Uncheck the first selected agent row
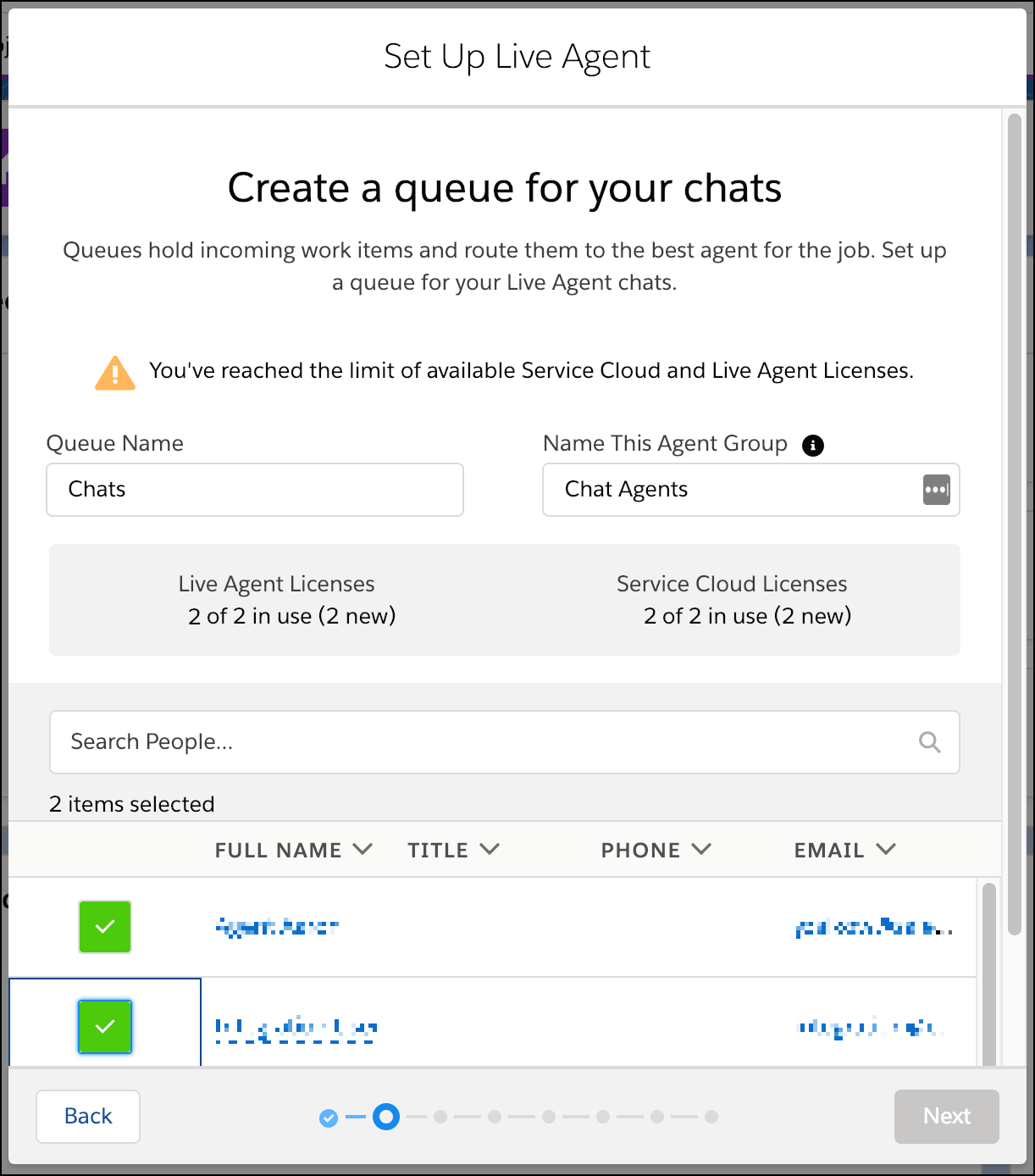Image resolution: width=1035 pixels, height=1176 pixels. pyautogui.click(x=104, y=927)
